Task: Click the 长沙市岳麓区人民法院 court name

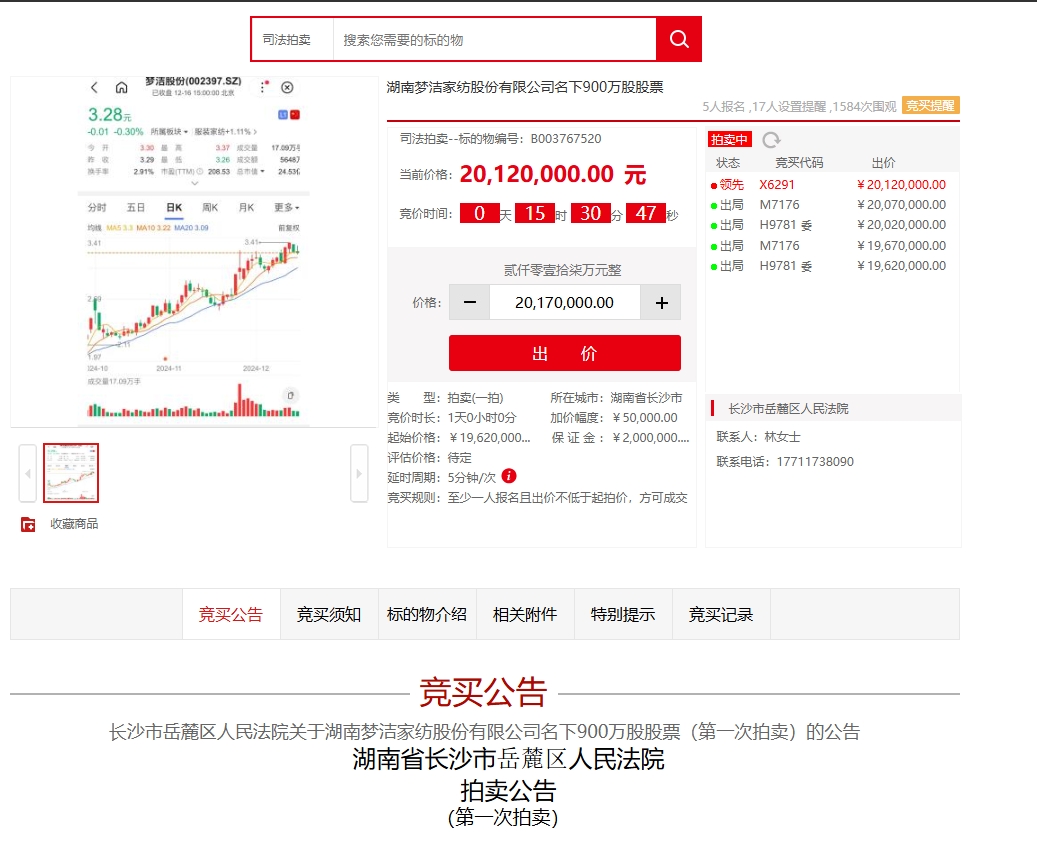Action: [788, 409]
